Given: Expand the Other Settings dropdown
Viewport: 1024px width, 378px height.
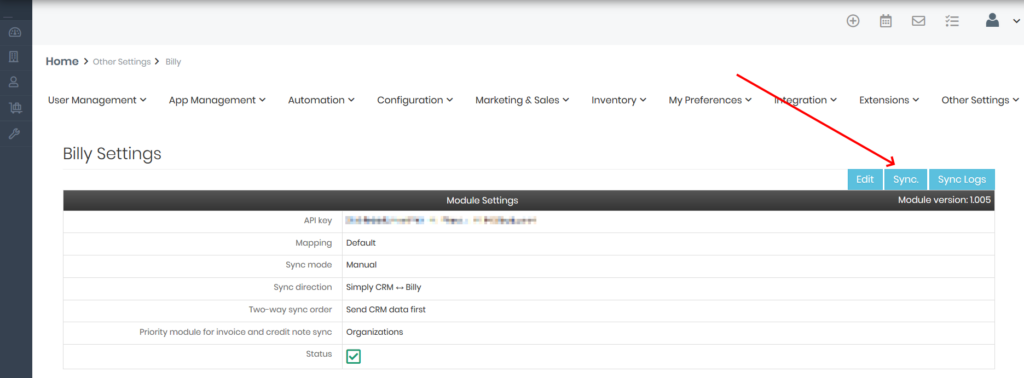Looking at the screenshot, I should point(980,100).
